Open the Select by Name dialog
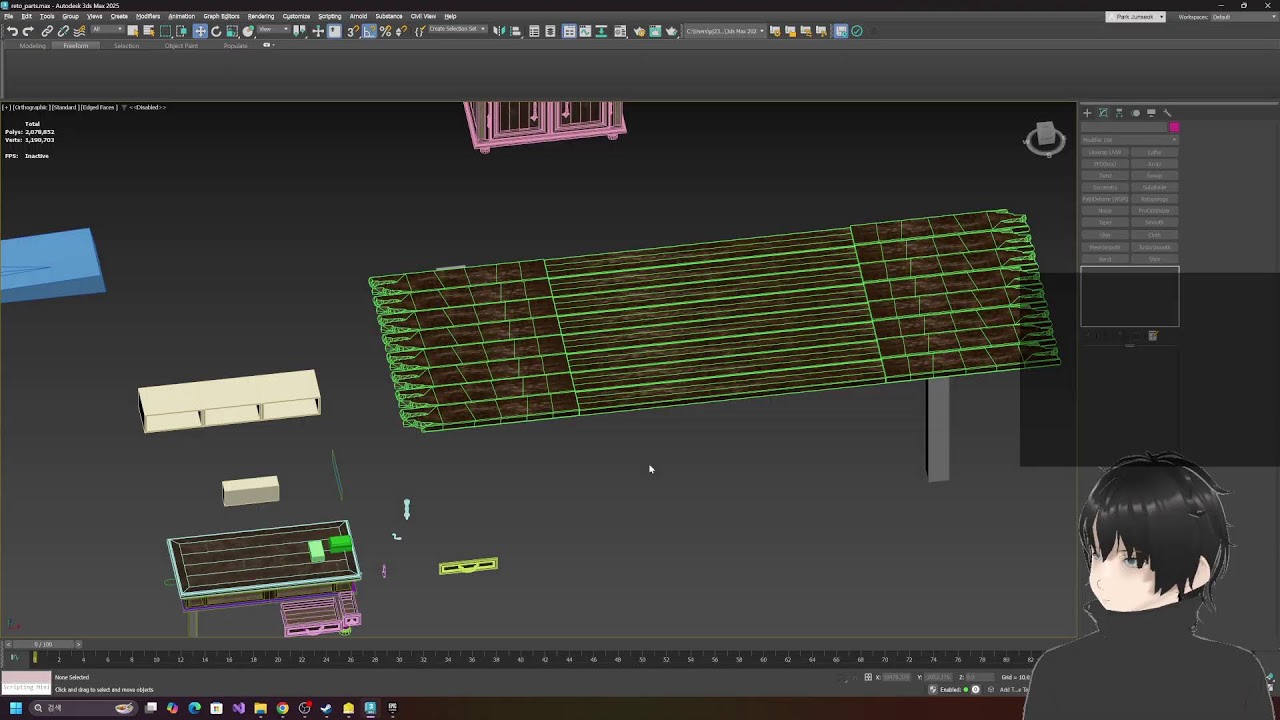The image size is (1280, 720). tap(149, 31)
